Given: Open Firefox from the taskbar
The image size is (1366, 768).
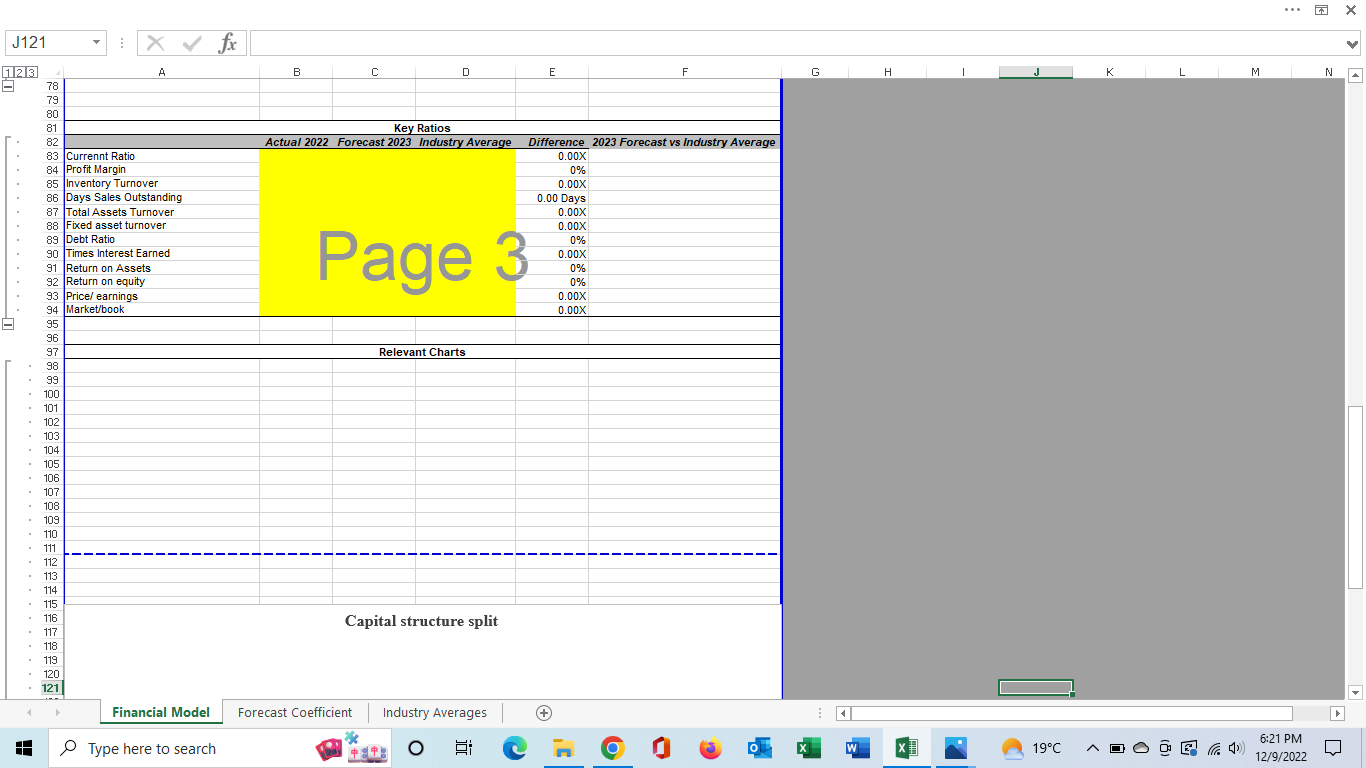Looking at the screenshot, I should (x=710, y=747).
